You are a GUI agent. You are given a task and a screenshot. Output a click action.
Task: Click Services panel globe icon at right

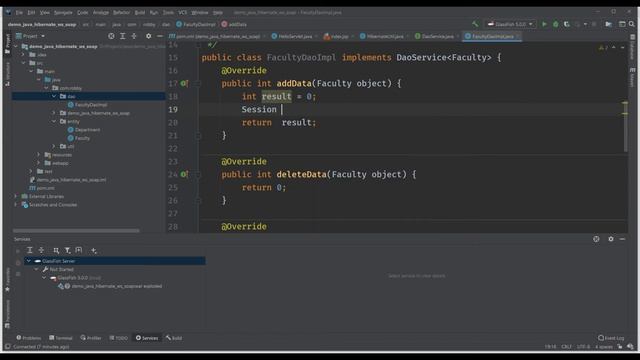596,239
